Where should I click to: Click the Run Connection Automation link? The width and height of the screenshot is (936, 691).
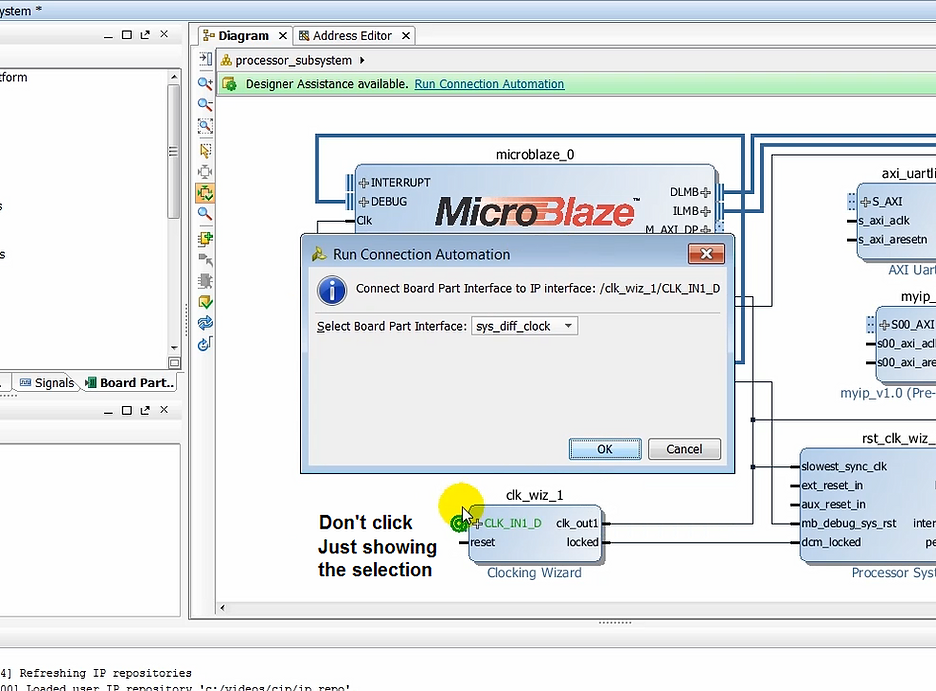tap(489, 84)
